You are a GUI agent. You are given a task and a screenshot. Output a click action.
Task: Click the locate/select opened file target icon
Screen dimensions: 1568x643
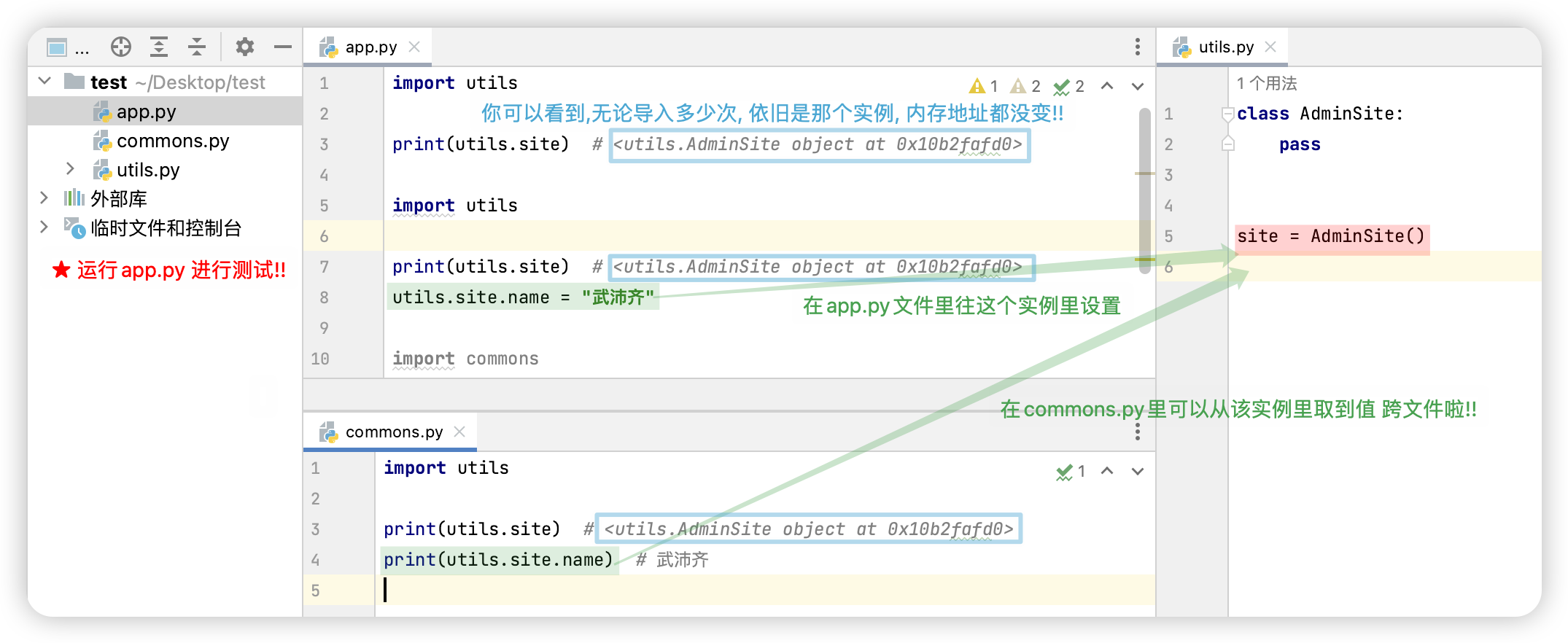[x=121, y=47]
